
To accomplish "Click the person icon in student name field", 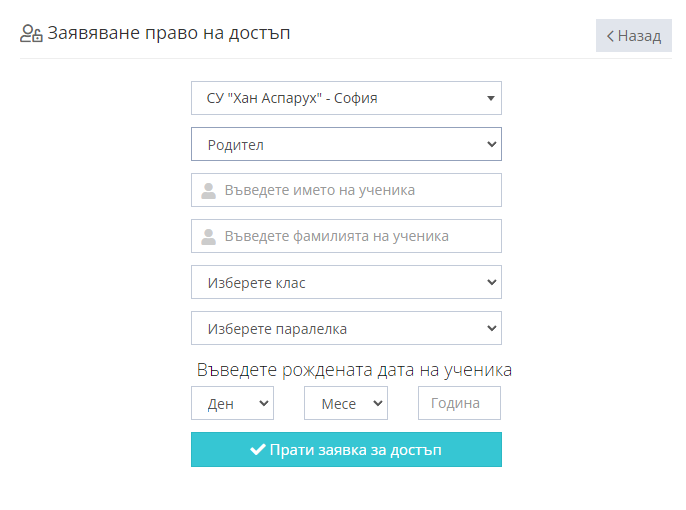I will tap(208, 191).
